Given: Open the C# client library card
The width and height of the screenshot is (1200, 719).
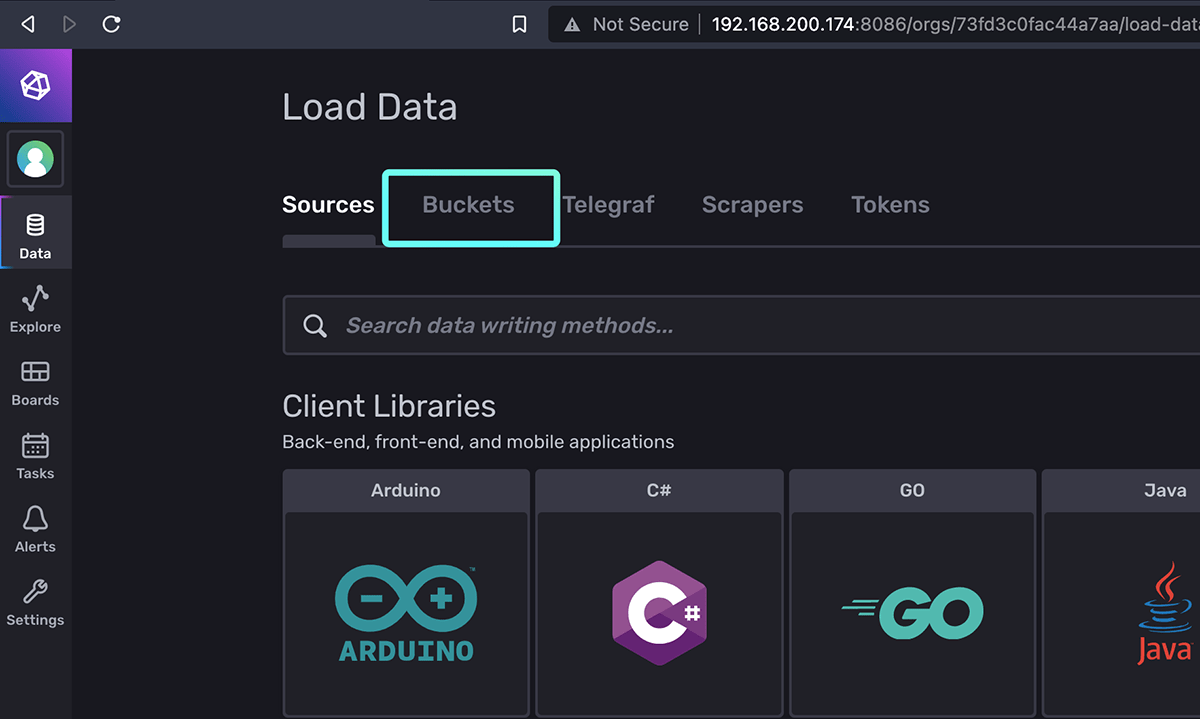Looking at the screenshot, I should pyautogui.click(x=659, y=594).
